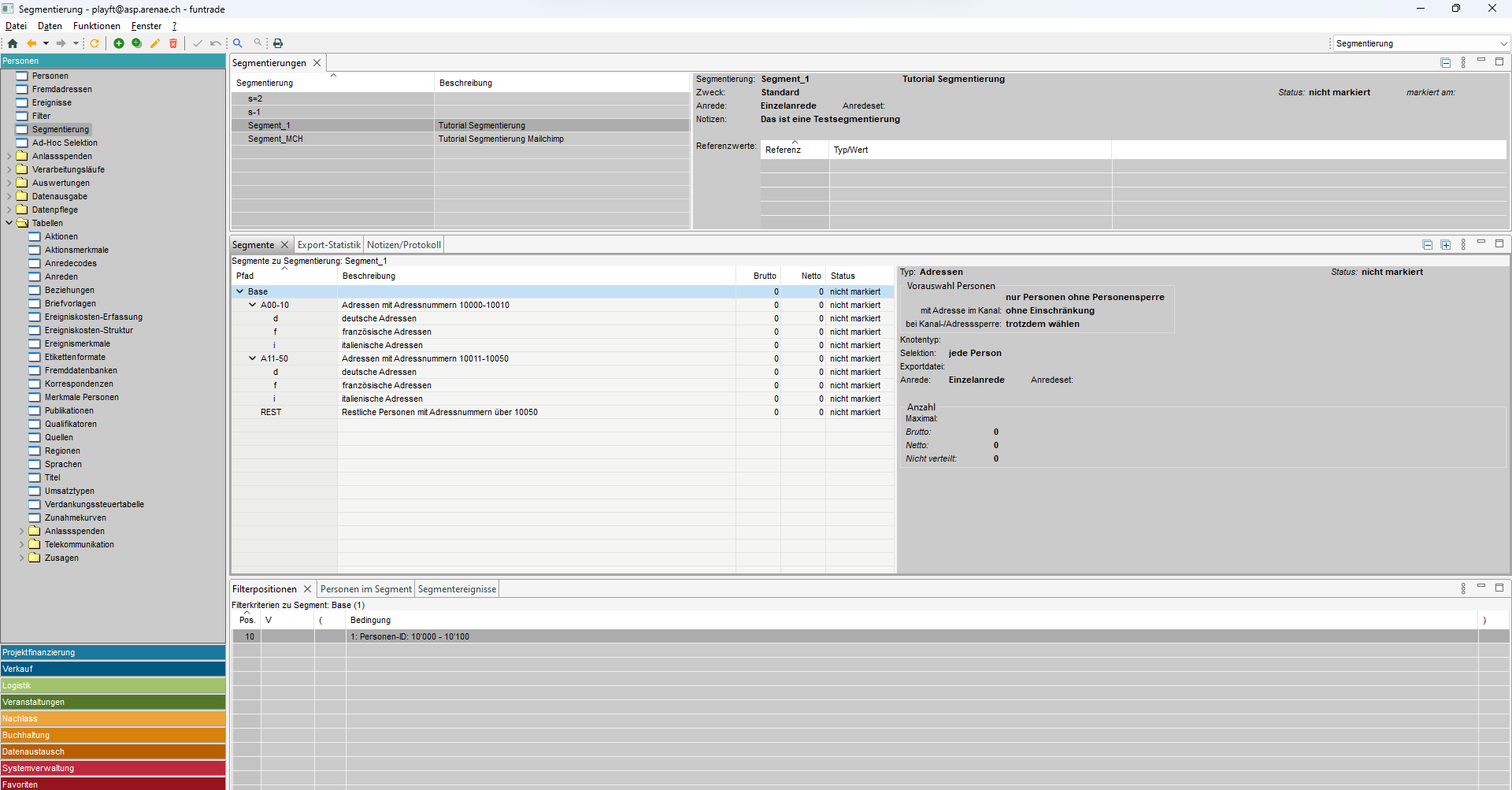Click the green duplicate record icon

click(137, 43)
